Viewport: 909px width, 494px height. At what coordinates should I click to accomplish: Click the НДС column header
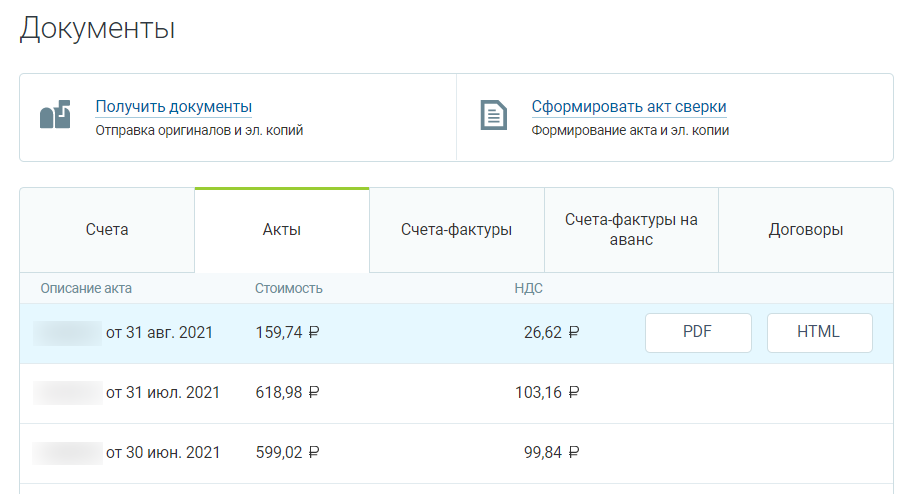pos(528,289)
